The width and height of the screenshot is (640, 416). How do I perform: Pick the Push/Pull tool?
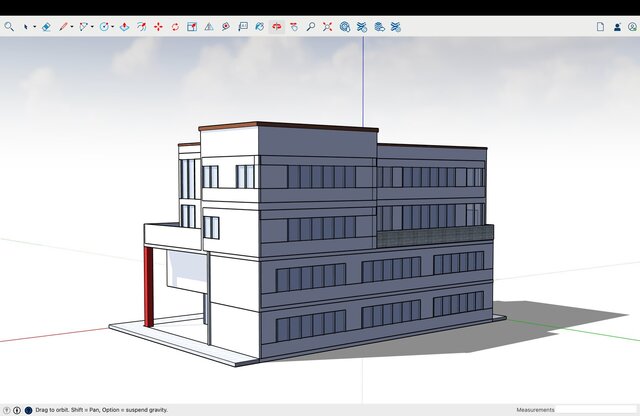[x=124, y=27]
